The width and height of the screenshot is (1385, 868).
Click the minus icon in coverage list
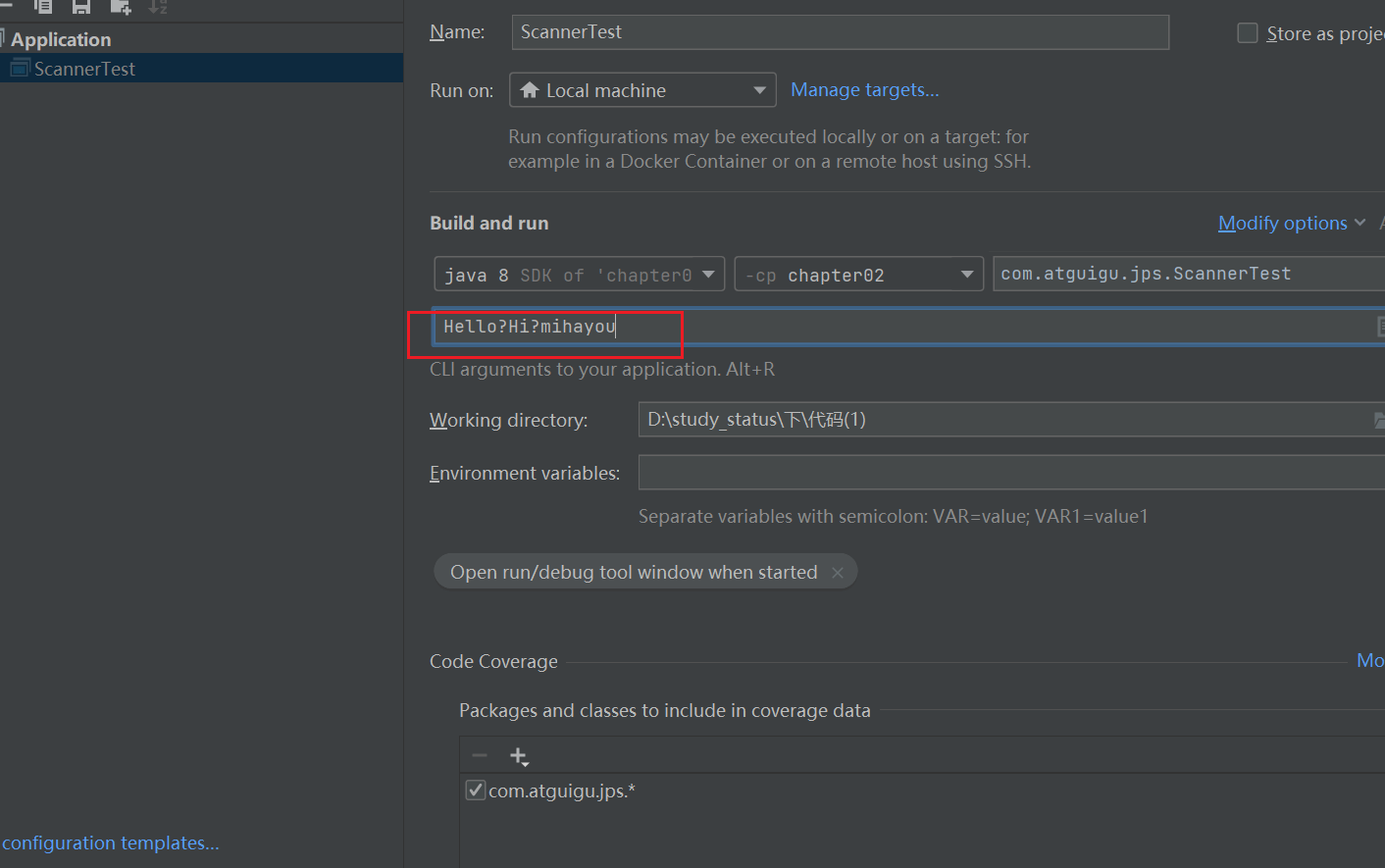(480, 755)
